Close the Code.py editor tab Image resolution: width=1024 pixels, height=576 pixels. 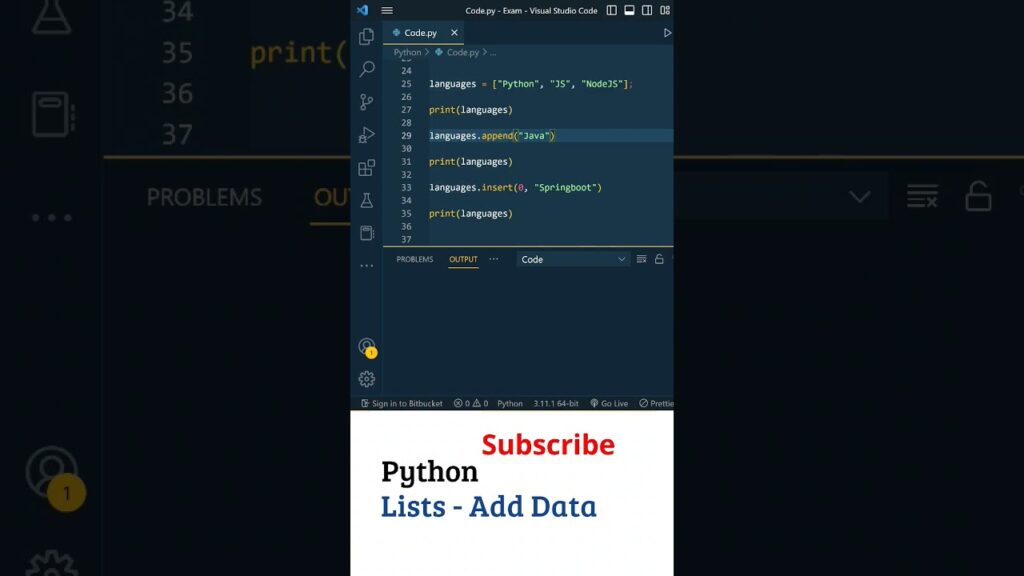tap(454, 33)
